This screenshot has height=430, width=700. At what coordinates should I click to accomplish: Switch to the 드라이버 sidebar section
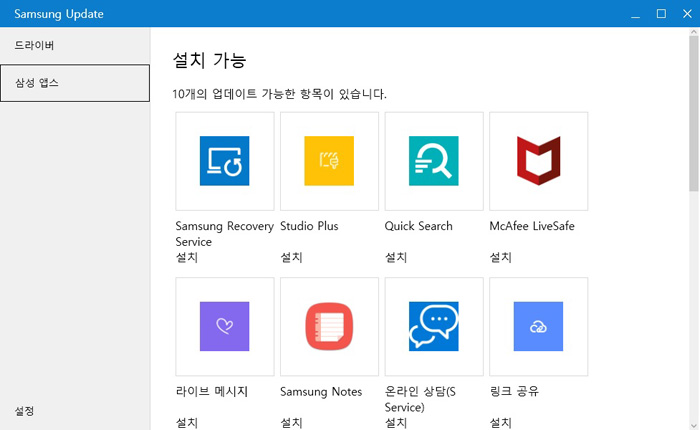click(x=75, y=45)
